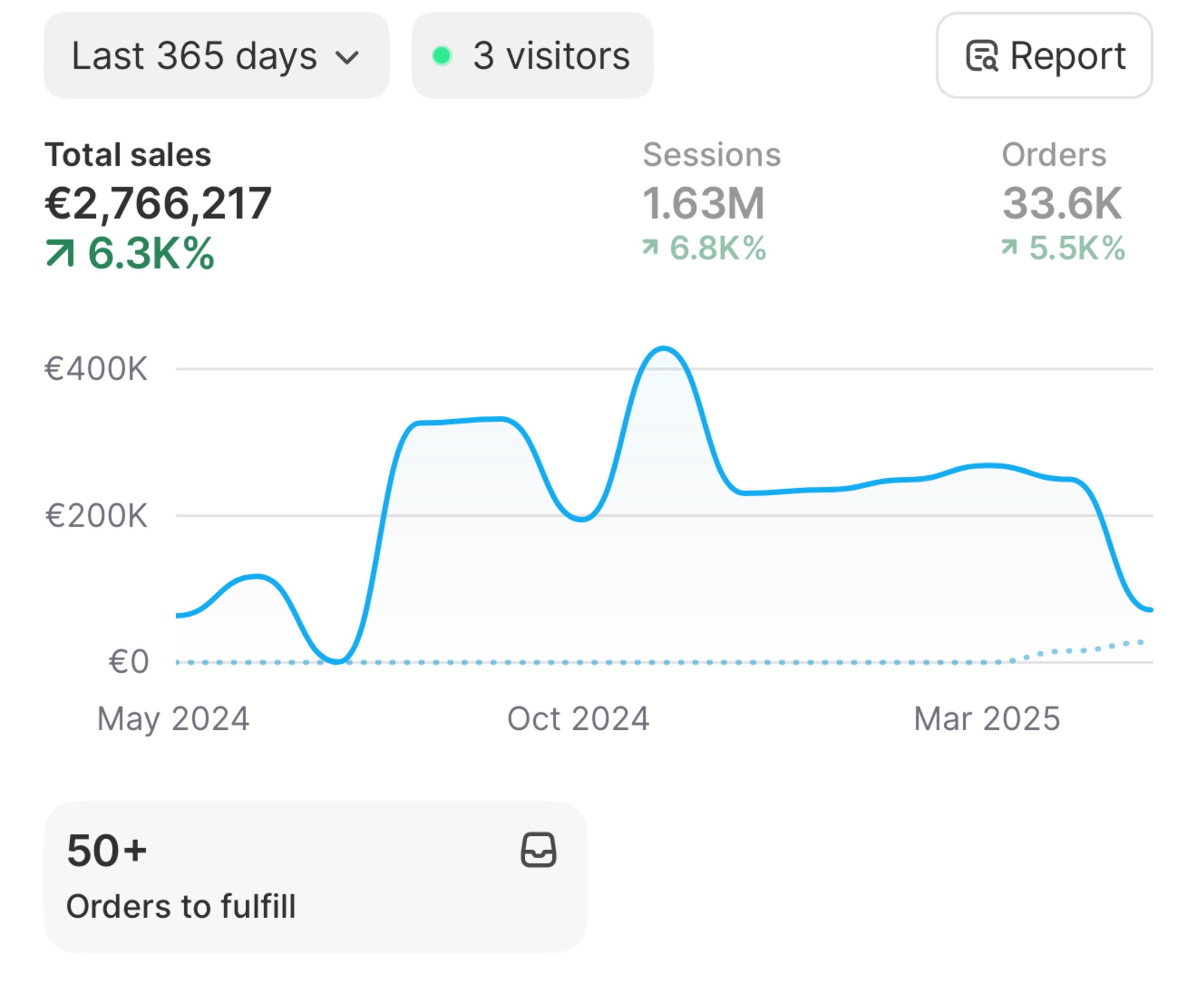
Task: Select the Total sales metric tab
Action: tap(128, 155)
